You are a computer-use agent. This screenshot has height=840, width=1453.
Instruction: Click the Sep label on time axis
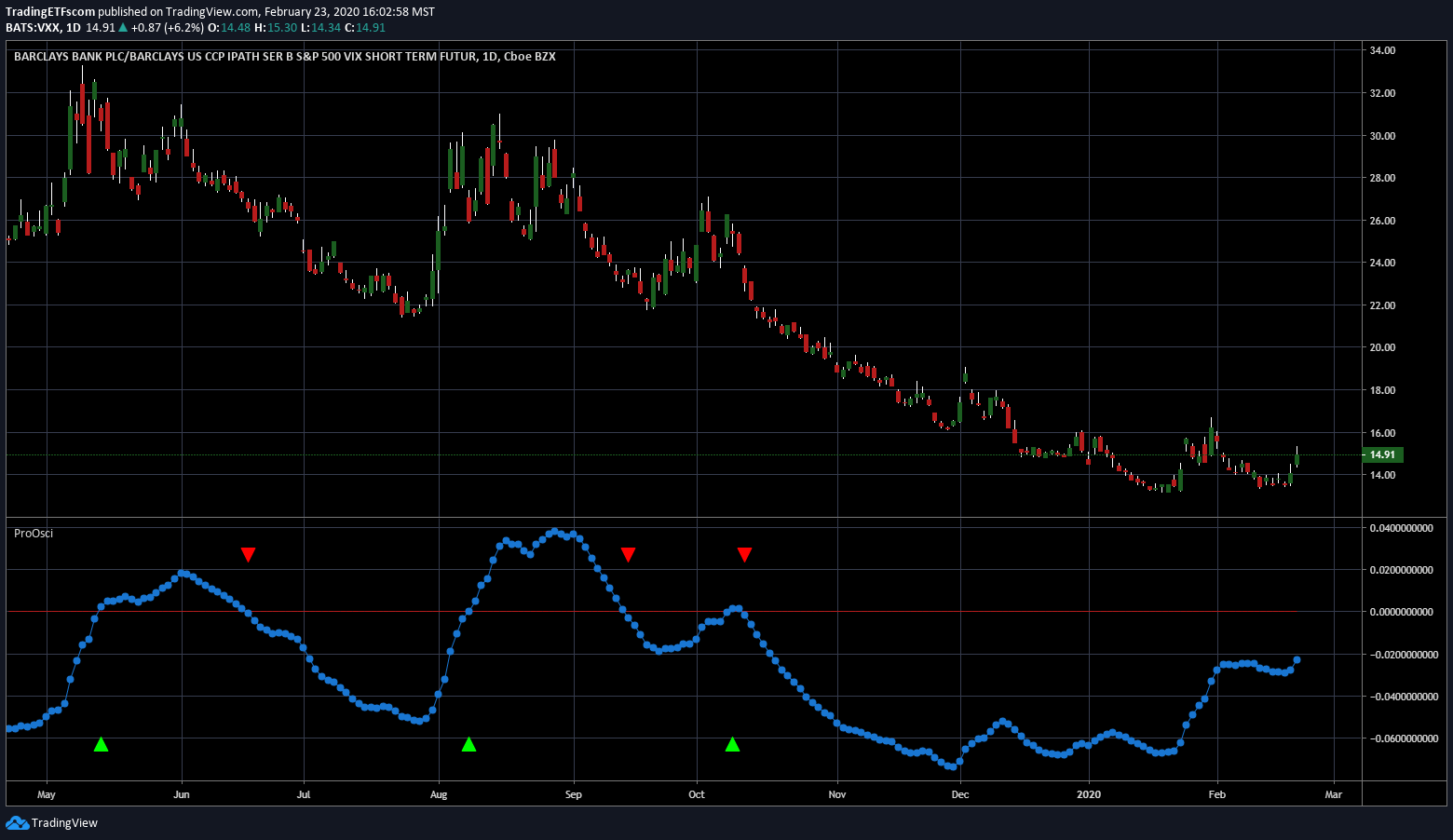tap(574, 794)
